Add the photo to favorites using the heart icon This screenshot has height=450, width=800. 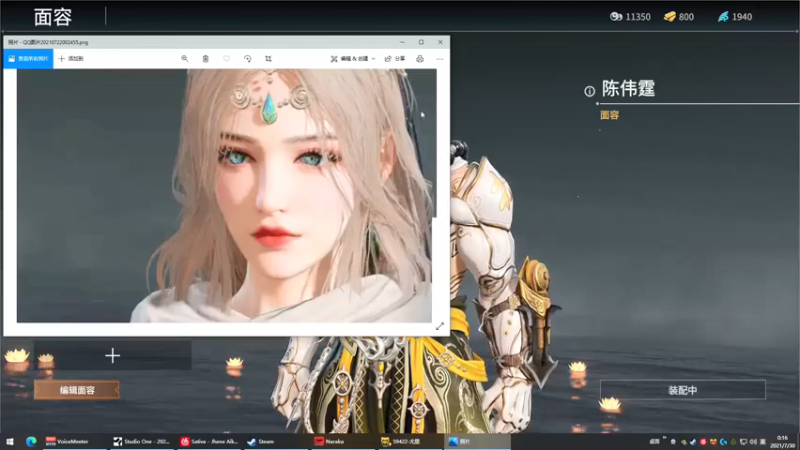point(227,59)
